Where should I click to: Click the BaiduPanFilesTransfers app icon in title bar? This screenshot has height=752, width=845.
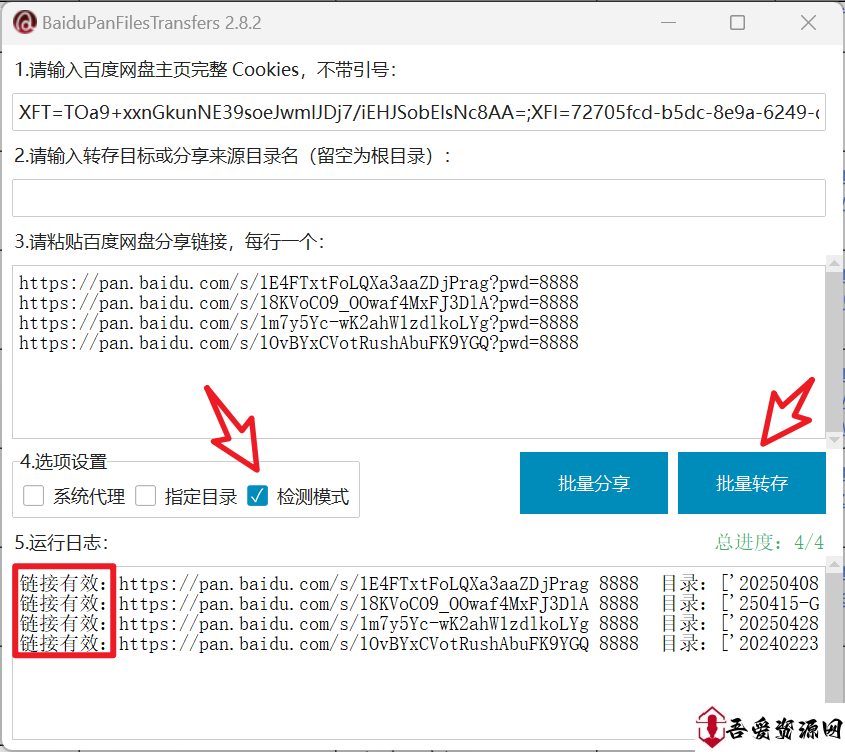25,23
